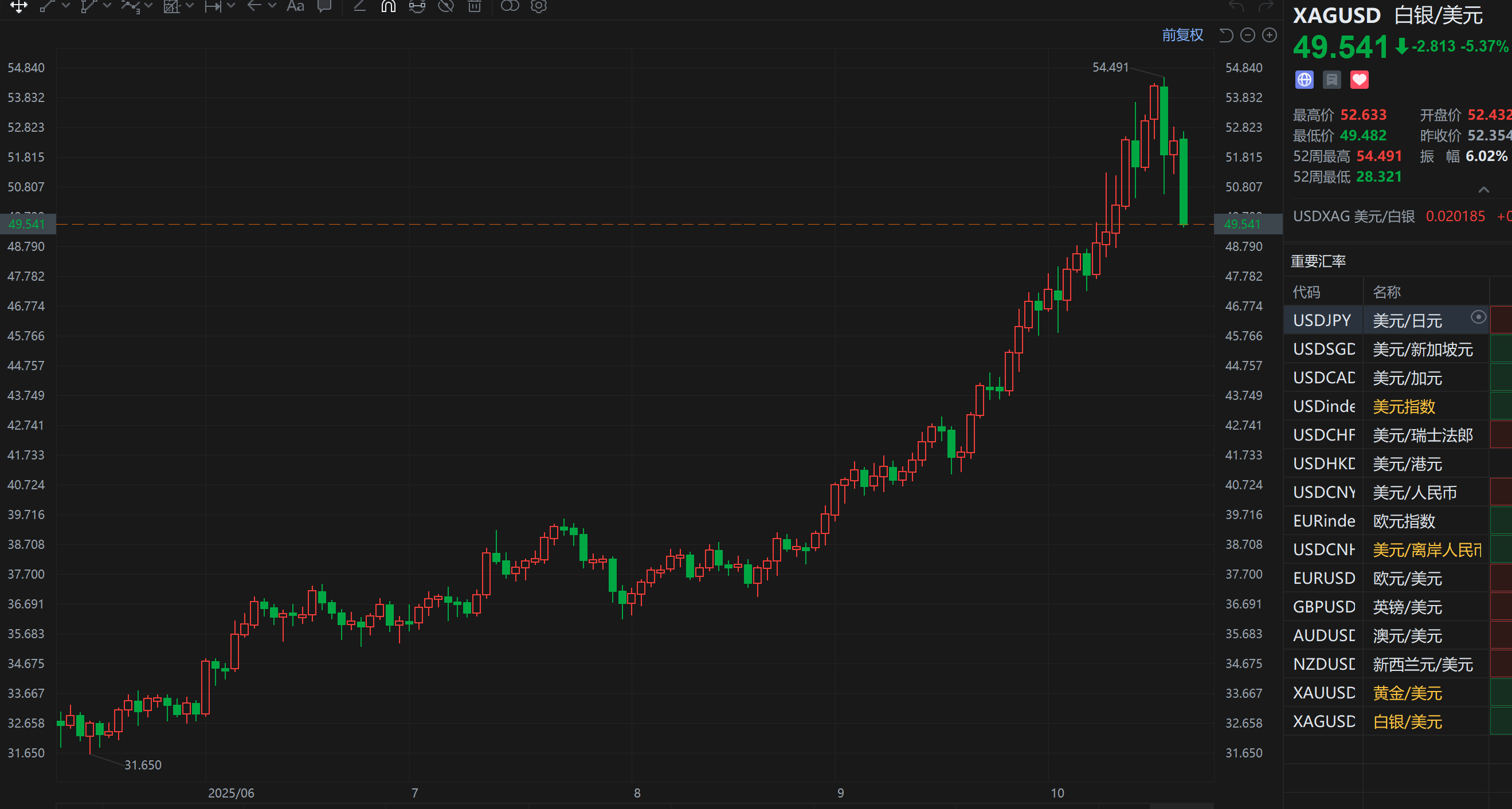Screen dimensions: 1512x809
Task: Open the chart settings gear icon
Action: tap(538, 6)
